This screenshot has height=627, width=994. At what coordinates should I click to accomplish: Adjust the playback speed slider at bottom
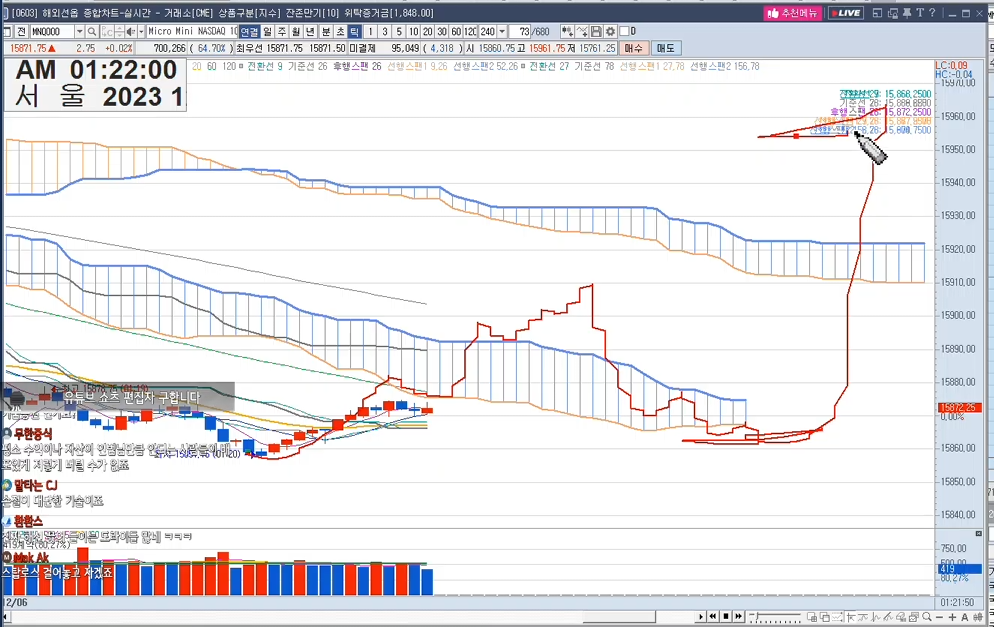775,616
